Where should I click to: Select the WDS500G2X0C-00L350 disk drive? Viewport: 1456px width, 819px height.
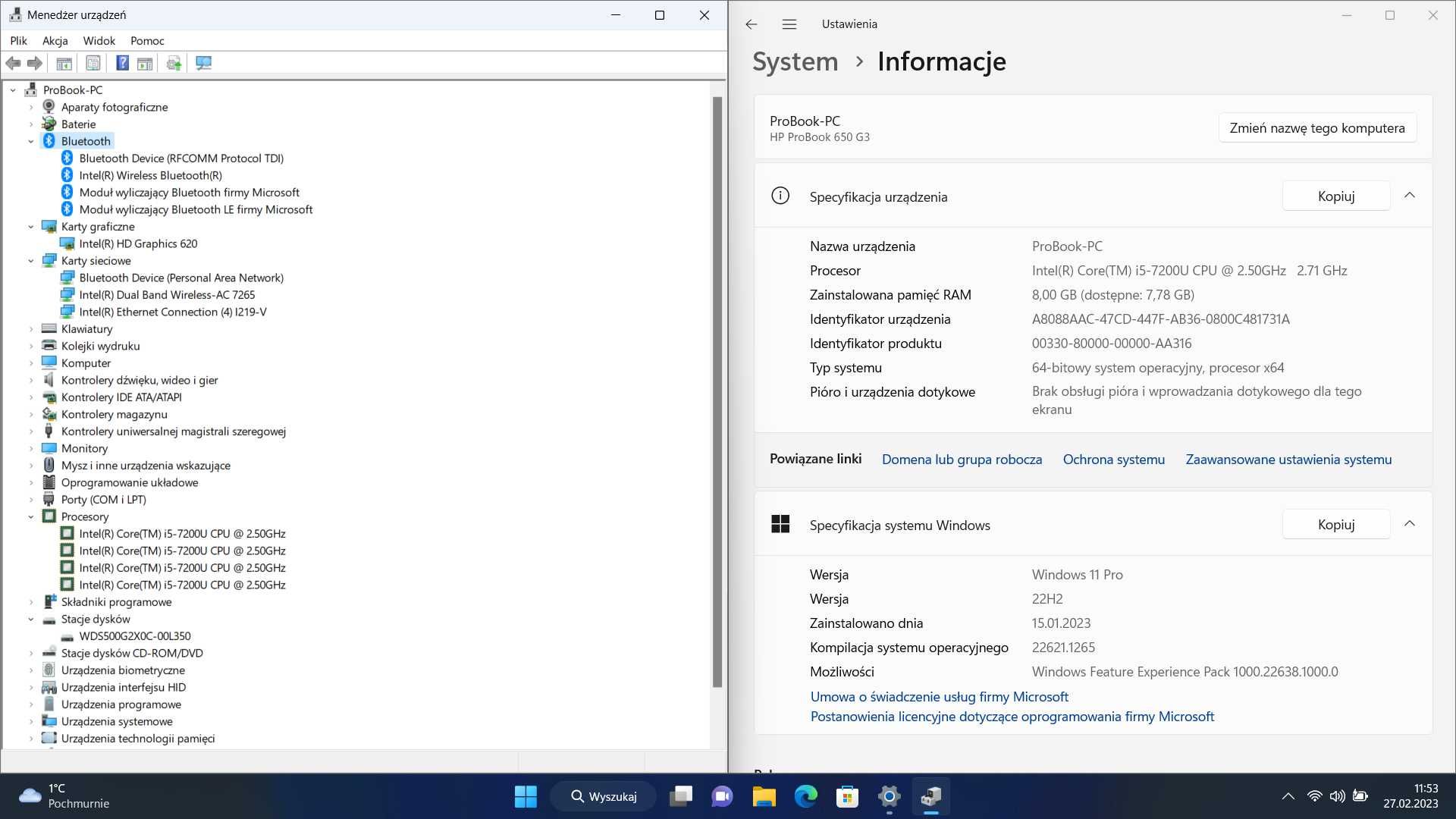[x=135, y=636]
